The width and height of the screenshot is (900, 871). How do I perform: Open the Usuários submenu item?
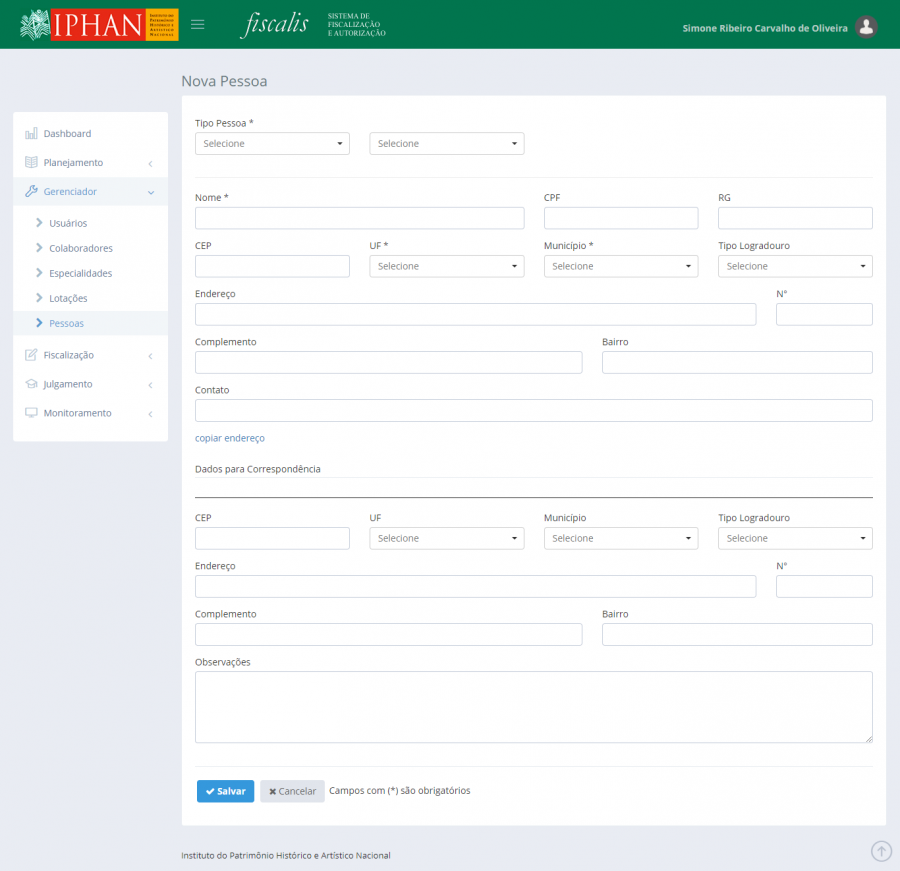pos(68,224)
